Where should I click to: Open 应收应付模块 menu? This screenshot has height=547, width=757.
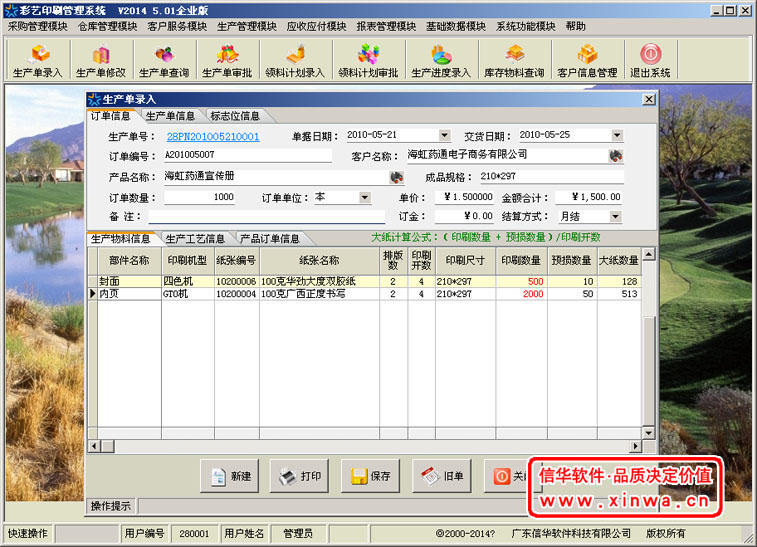click(x=316, y=27)
